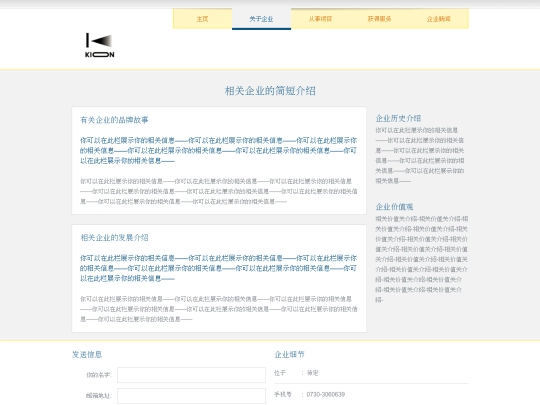This screenshot has height=405, width=540.
Task: Click the 企业细节 section heading
Action: 290,354
